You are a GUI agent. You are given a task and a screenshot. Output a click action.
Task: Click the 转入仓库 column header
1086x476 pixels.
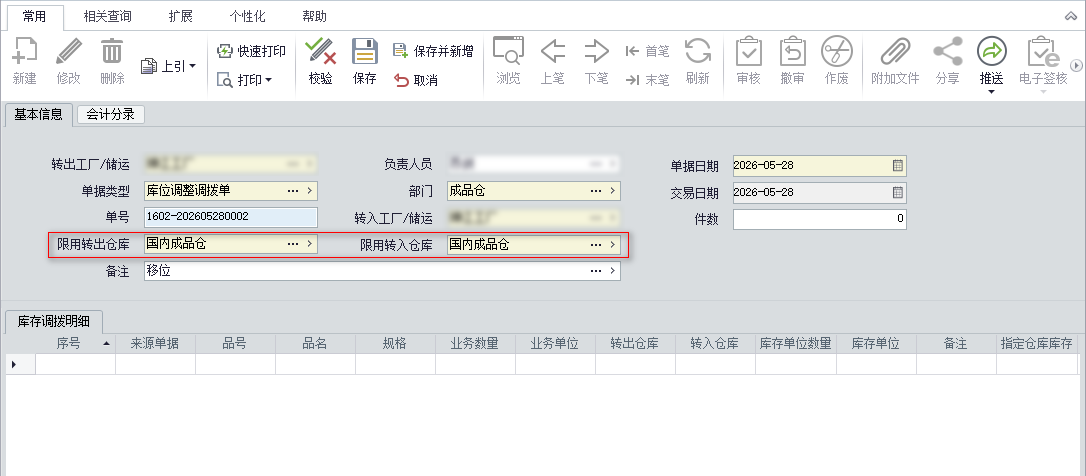[x=715, y=344]
